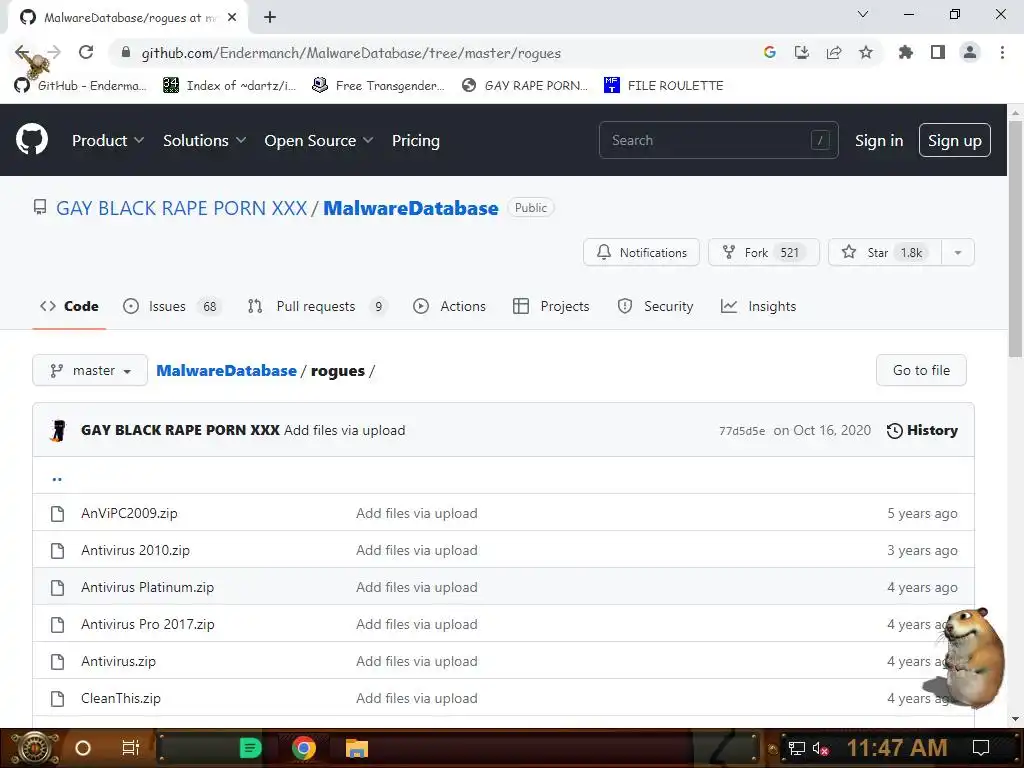Click the share page icon in address bar
1024x768 pixels.
pos(834,52)
